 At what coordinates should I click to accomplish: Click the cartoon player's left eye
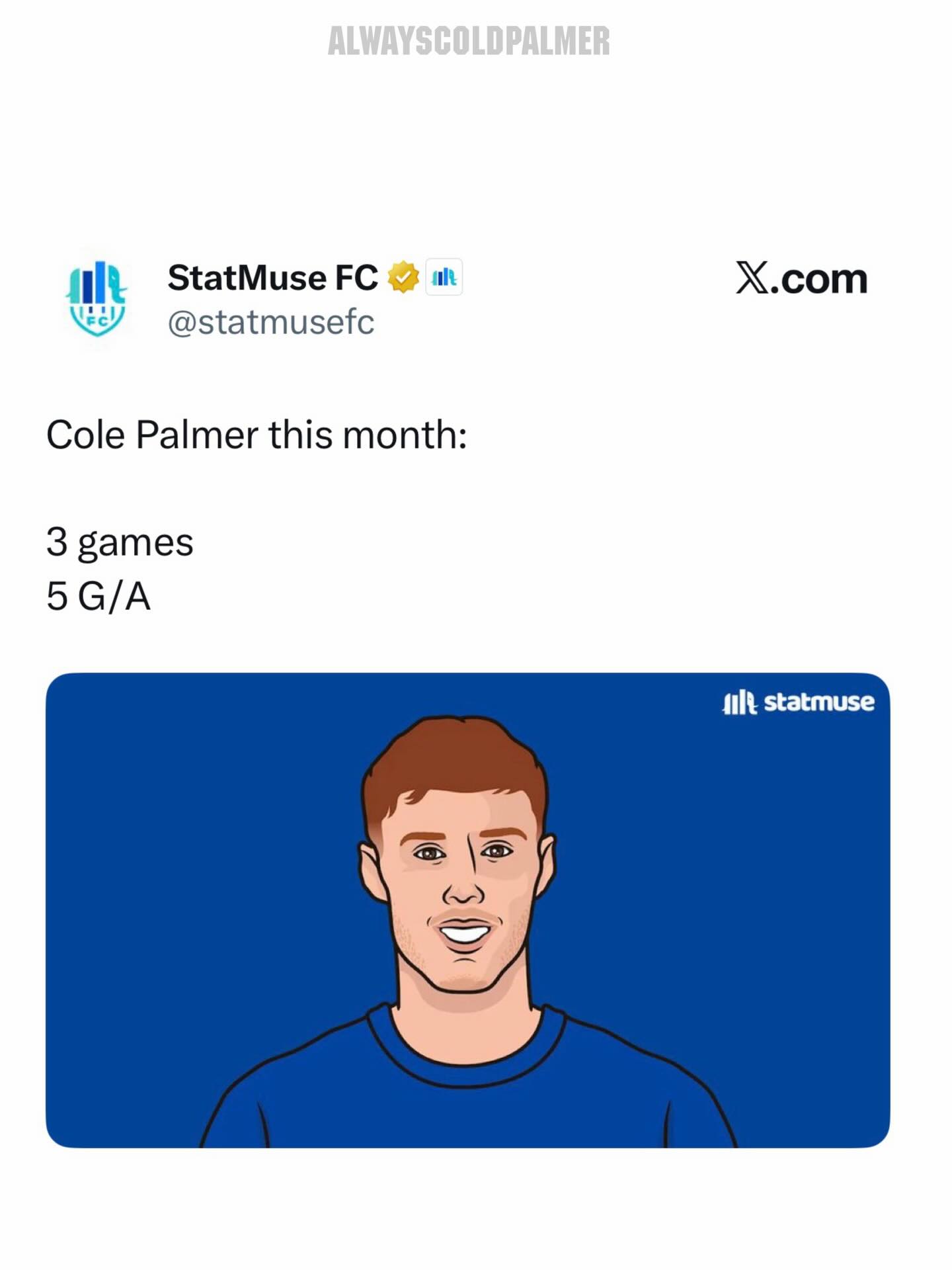[x=430, y=854]
